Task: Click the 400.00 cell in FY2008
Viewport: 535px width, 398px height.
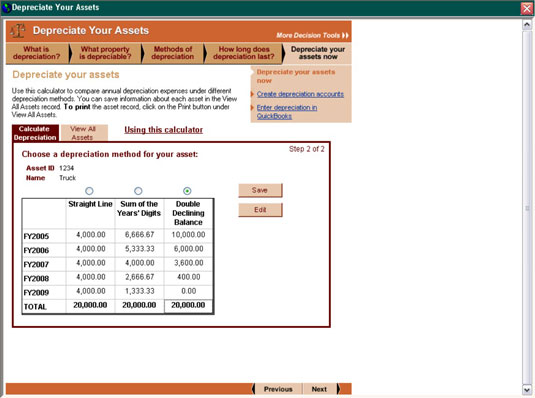Action: (x=189, y=277)
